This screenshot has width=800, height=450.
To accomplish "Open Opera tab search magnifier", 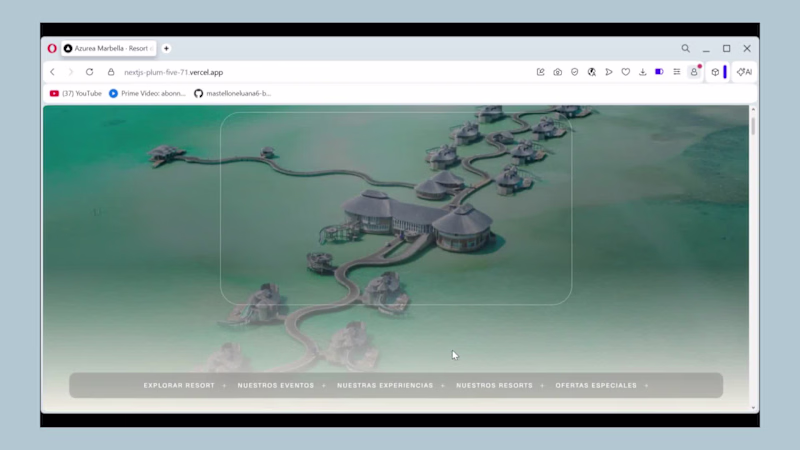I will click(x=686, y=48).
